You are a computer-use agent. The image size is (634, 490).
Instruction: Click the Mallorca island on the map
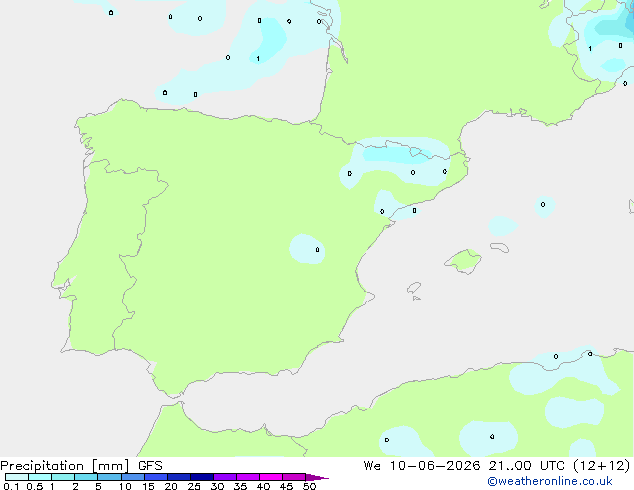(464, 261)
